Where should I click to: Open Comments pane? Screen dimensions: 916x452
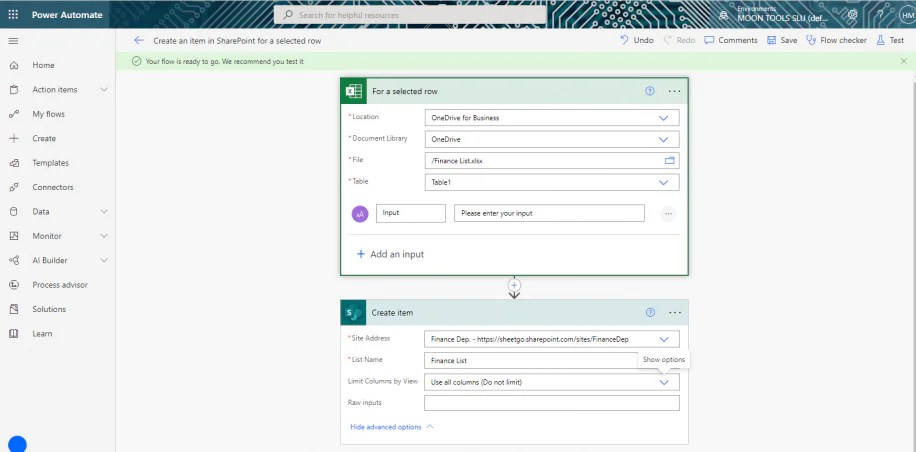click(x=731, y=40)
